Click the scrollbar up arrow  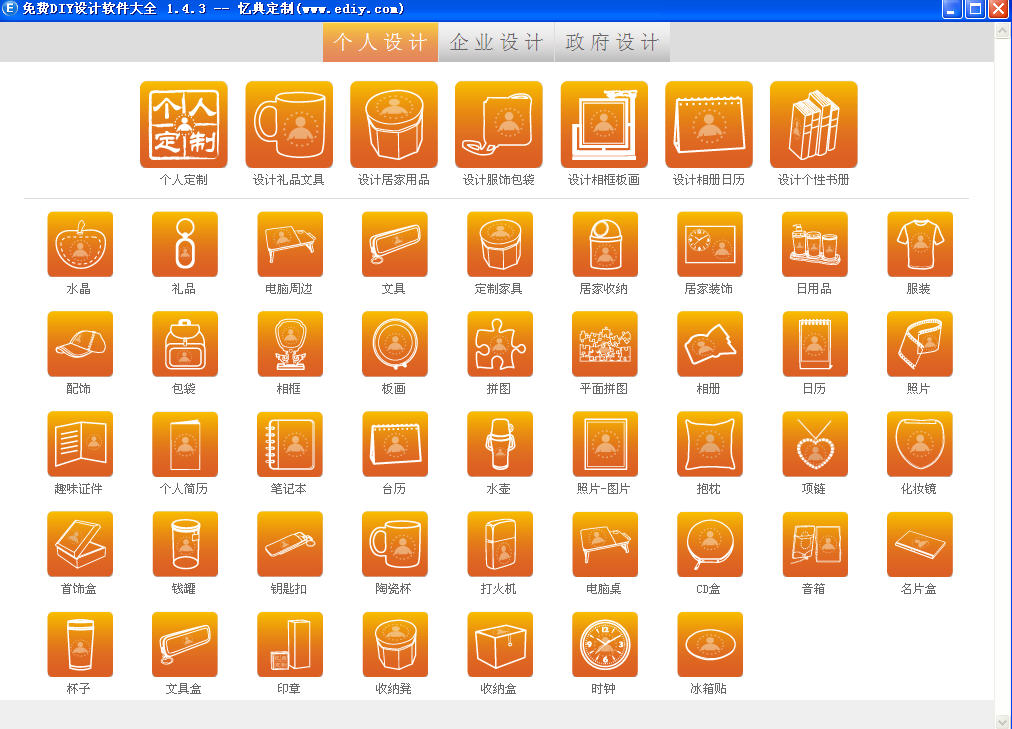(x=1003, y=31)
